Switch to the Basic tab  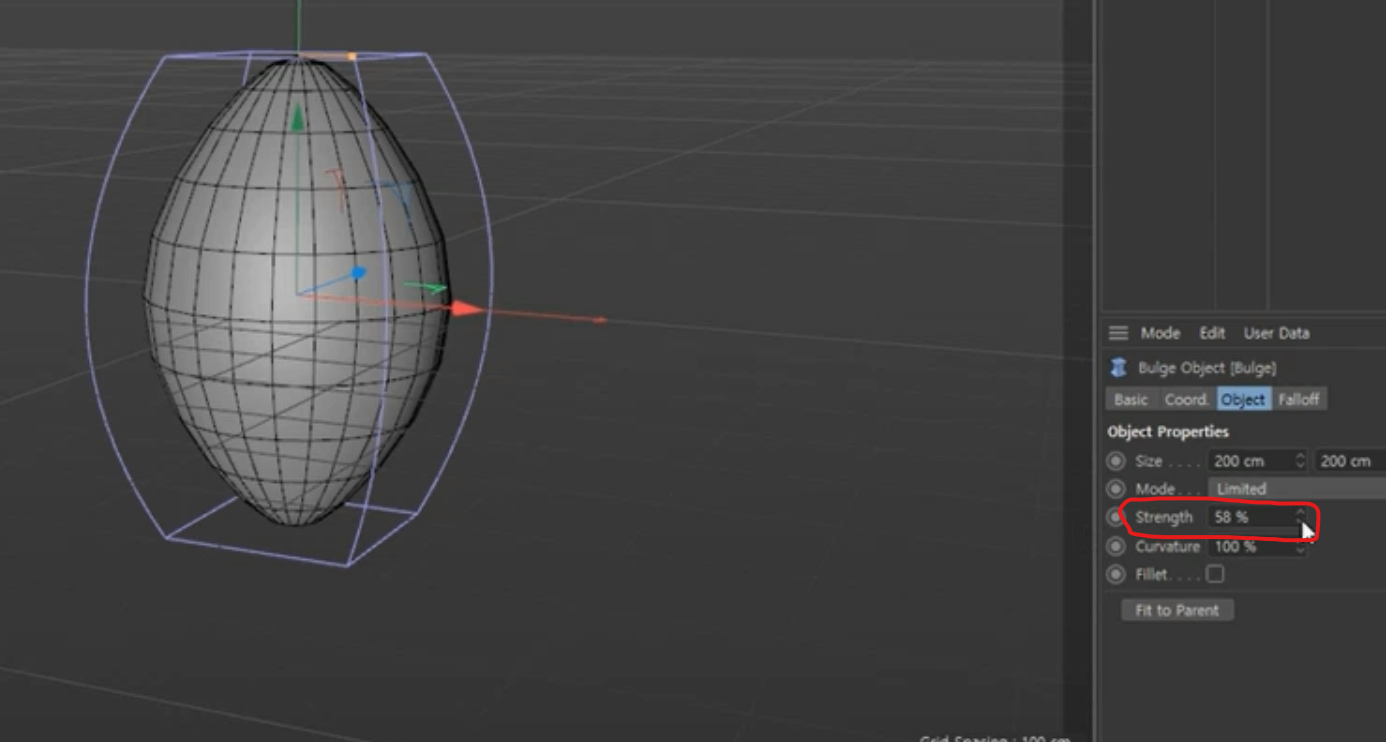point(1131,399)
